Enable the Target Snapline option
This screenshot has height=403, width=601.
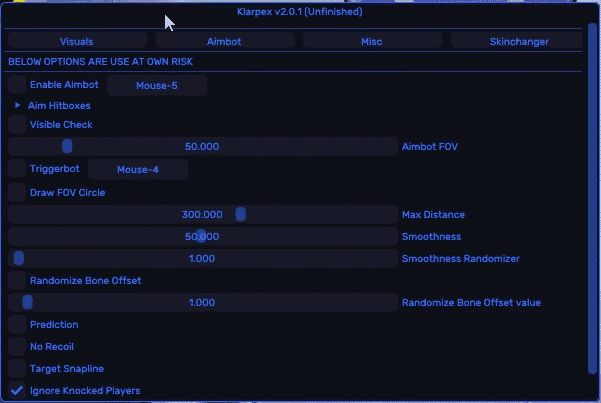[x=17, y=368]
